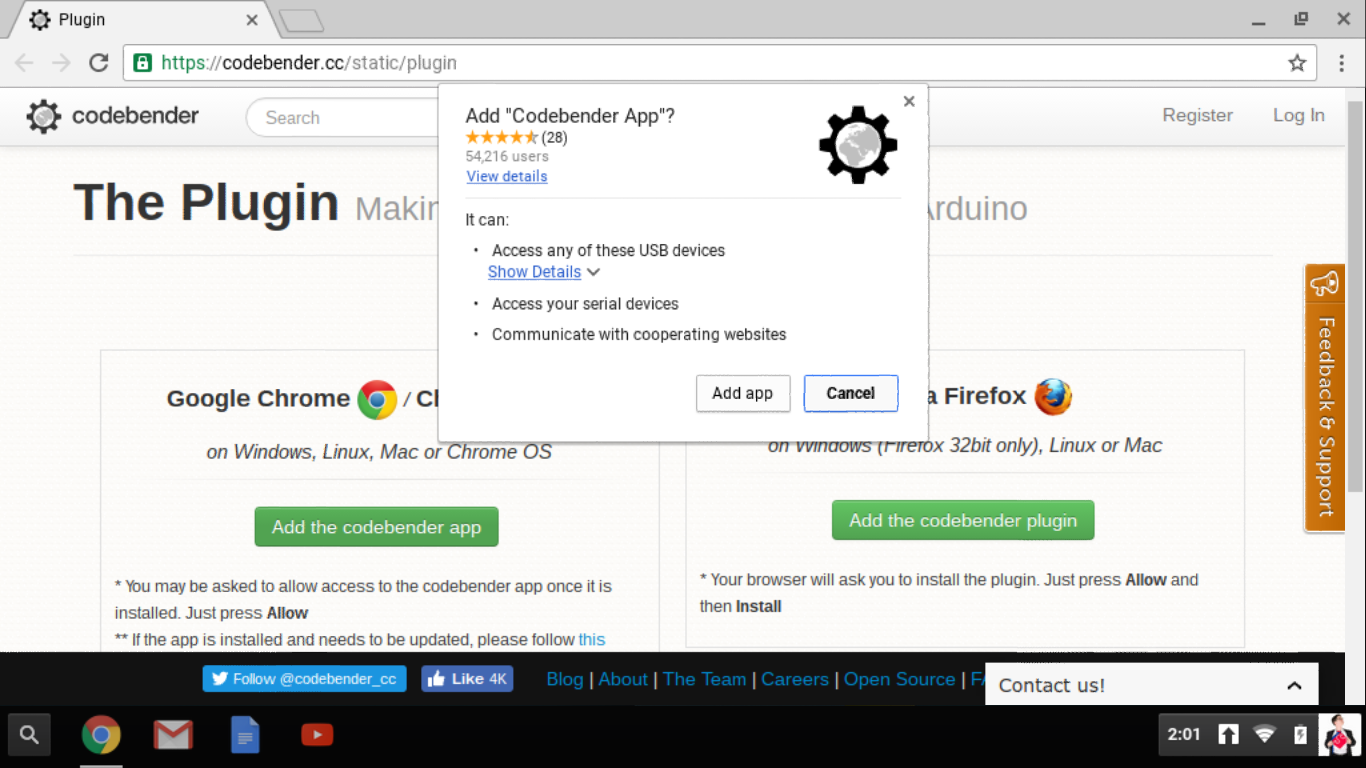Click Add app button
The width and height of the screenshot is (1366, 768).
click(x=743, y=393)
